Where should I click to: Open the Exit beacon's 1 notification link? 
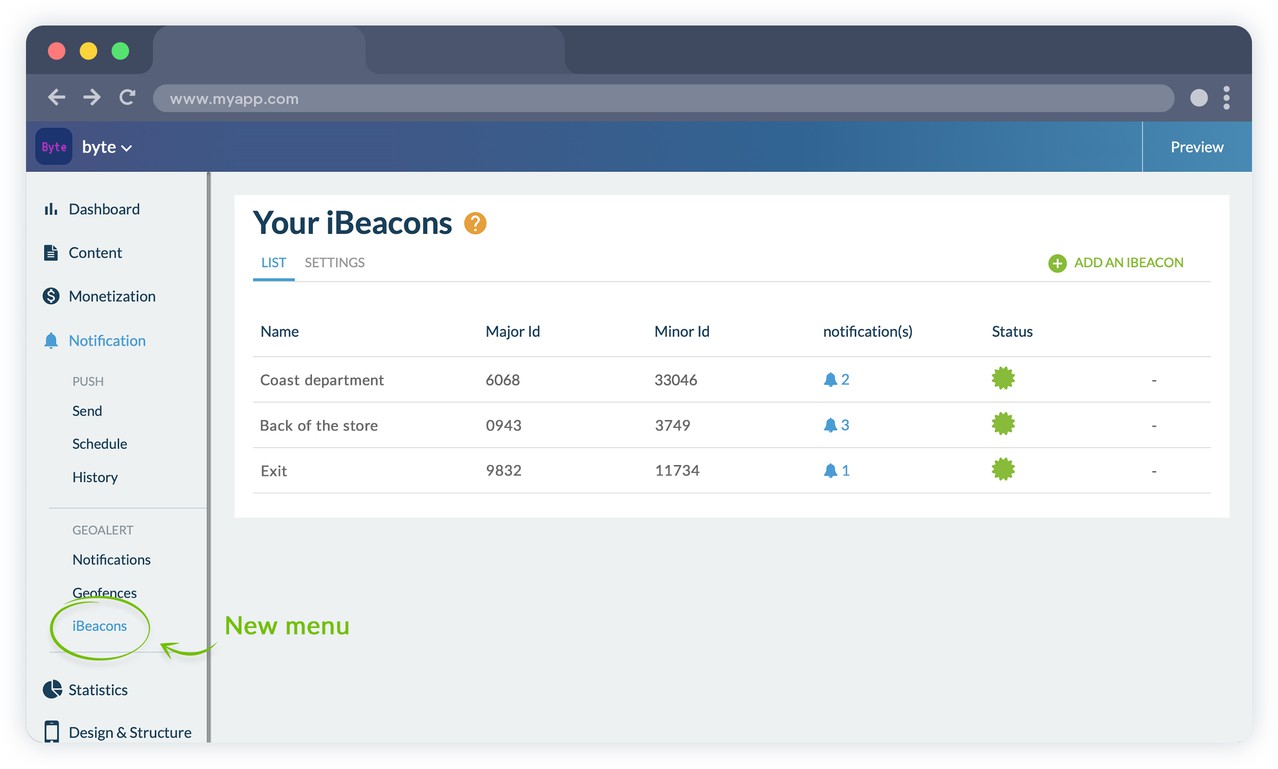click(837, 470)
